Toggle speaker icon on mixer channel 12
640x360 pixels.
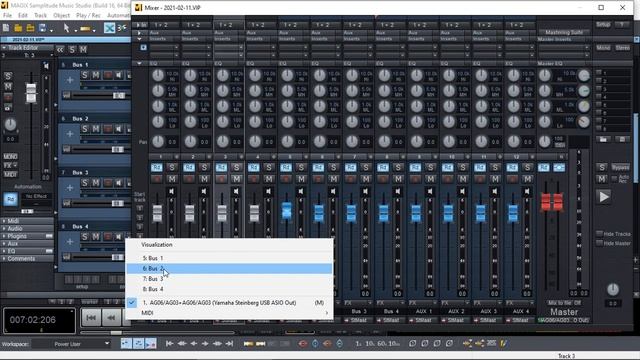coord(527,191)
